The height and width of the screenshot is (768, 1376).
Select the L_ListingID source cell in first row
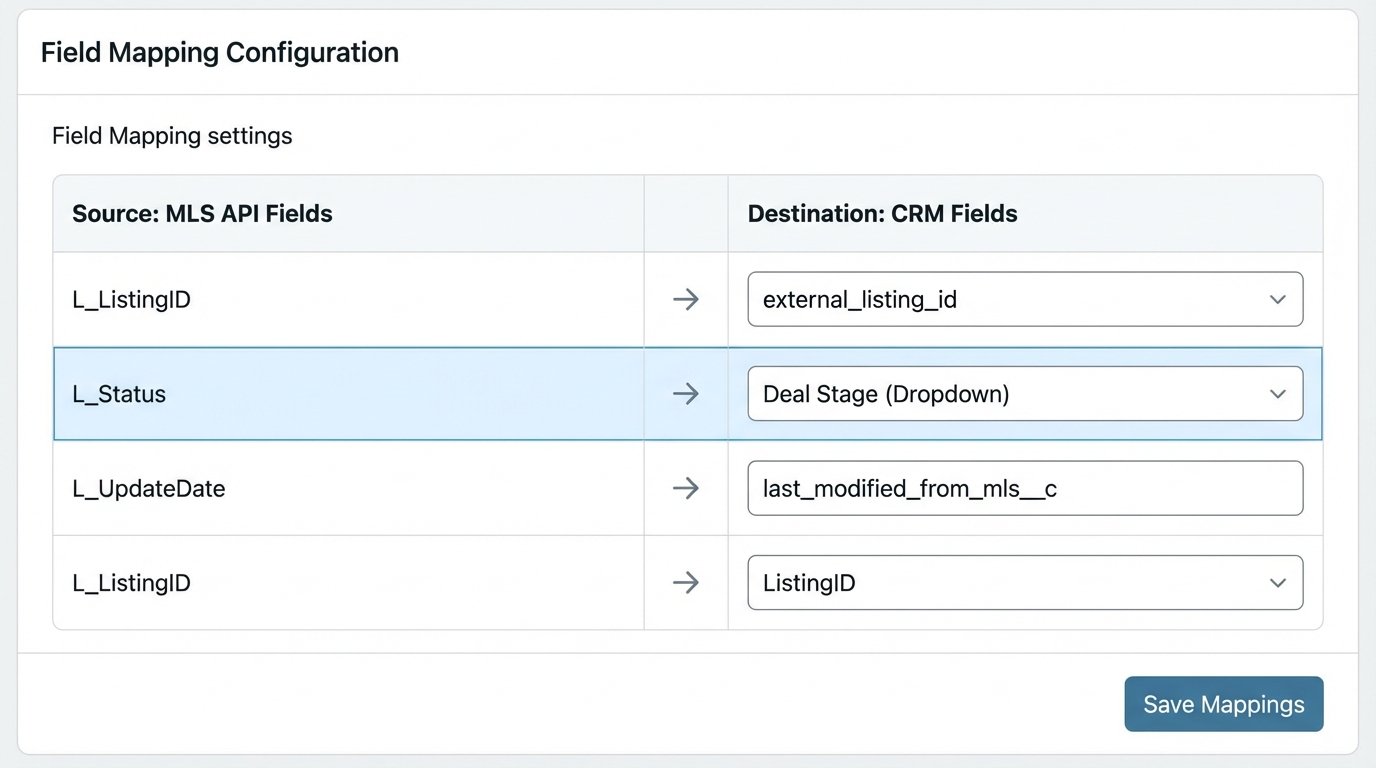(131, 298)
